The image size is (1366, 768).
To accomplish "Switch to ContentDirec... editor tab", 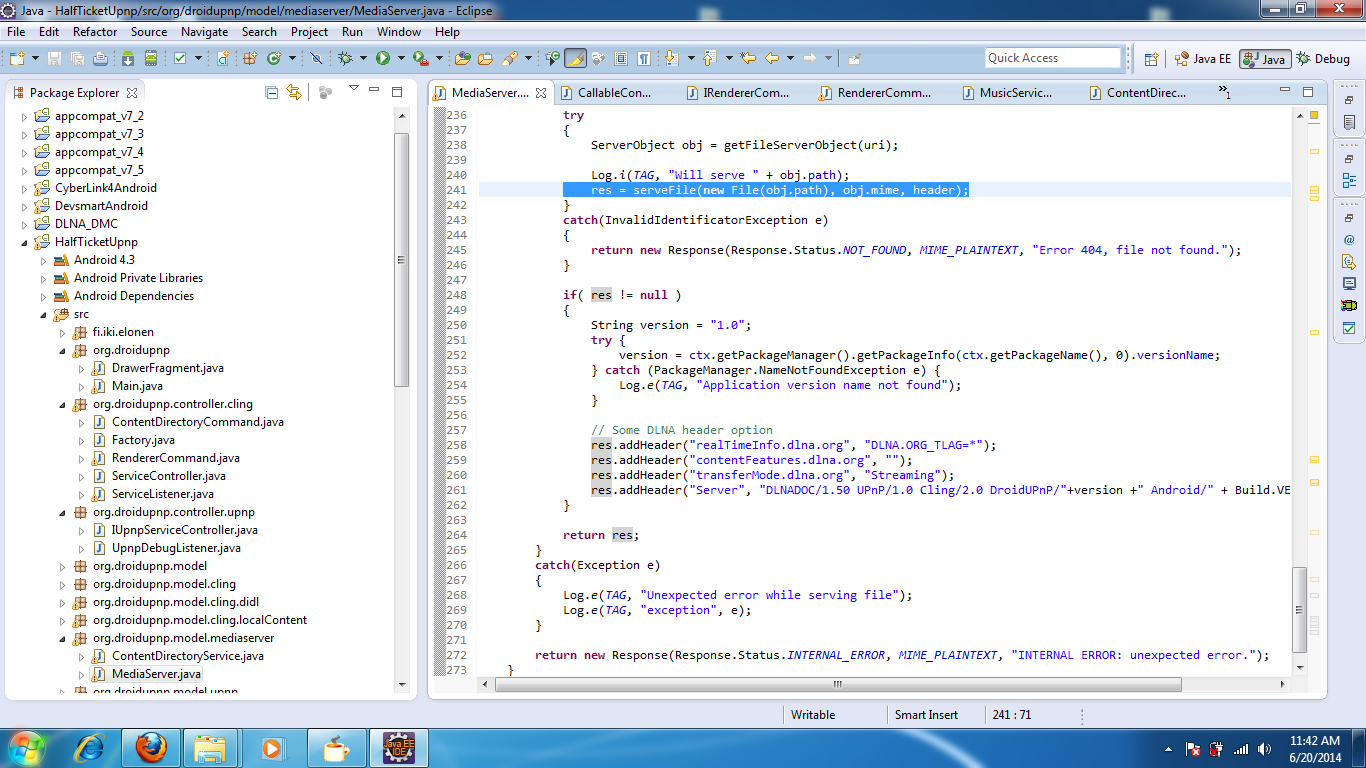I will click(x=1144, y=93).
